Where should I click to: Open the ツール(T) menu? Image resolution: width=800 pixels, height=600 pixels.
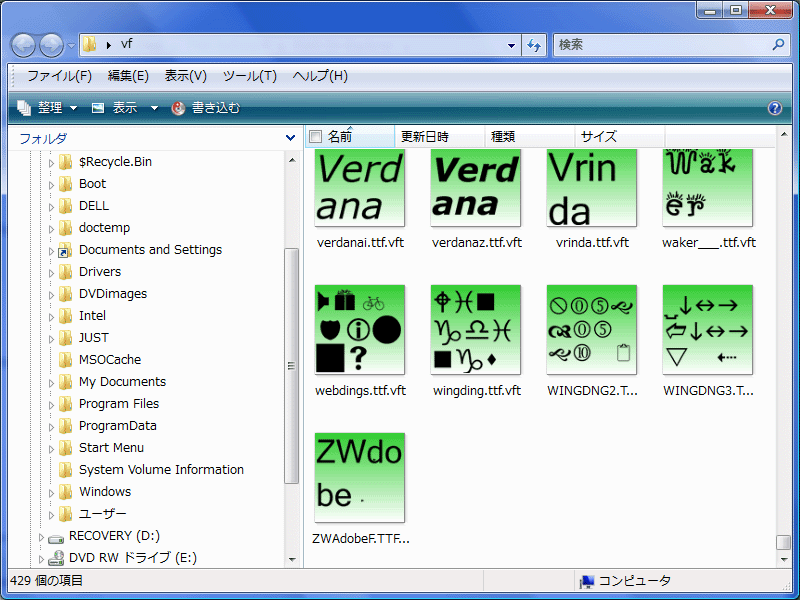pos(249,76)
